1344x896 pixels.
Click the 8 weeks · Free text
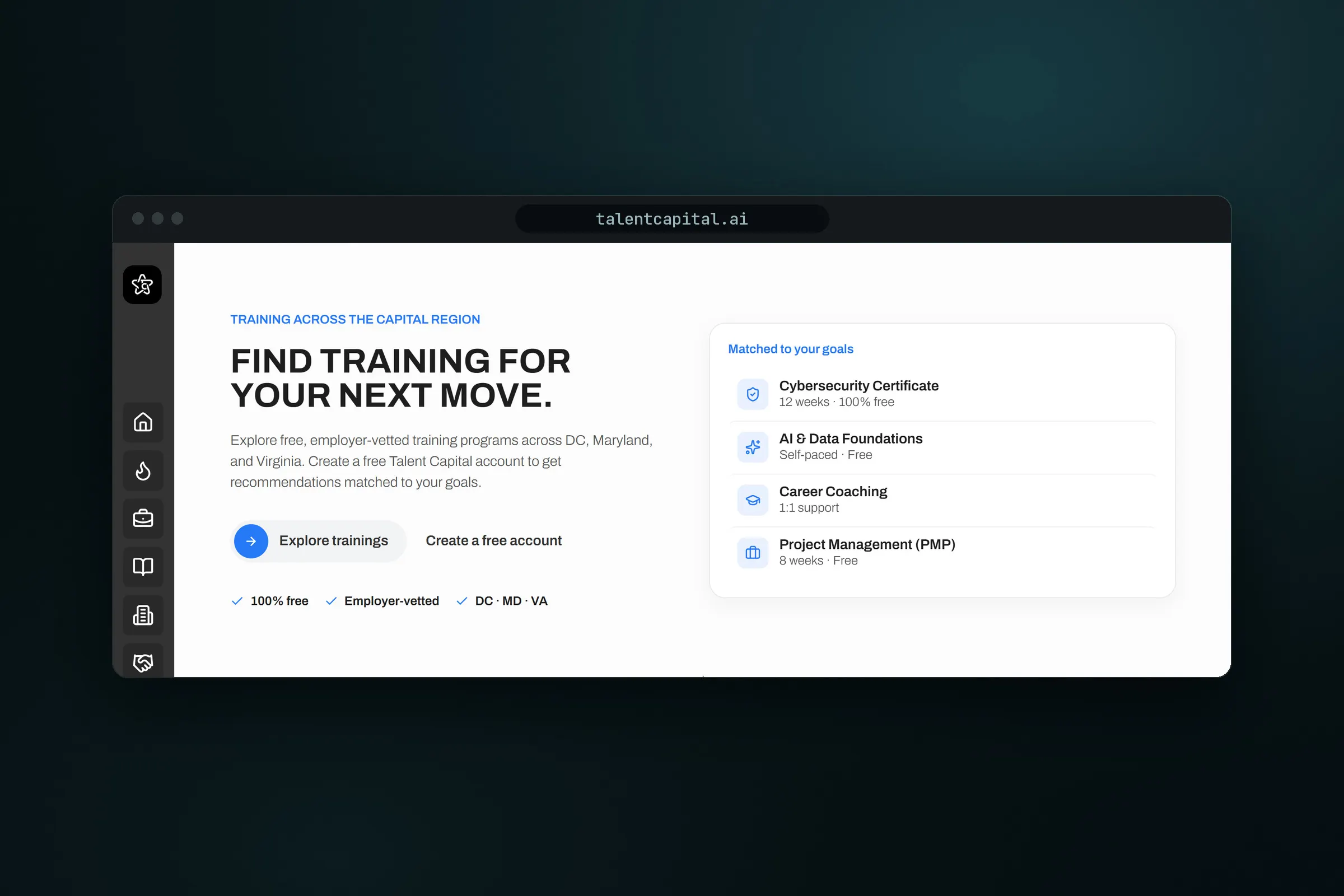coord(818,561)
